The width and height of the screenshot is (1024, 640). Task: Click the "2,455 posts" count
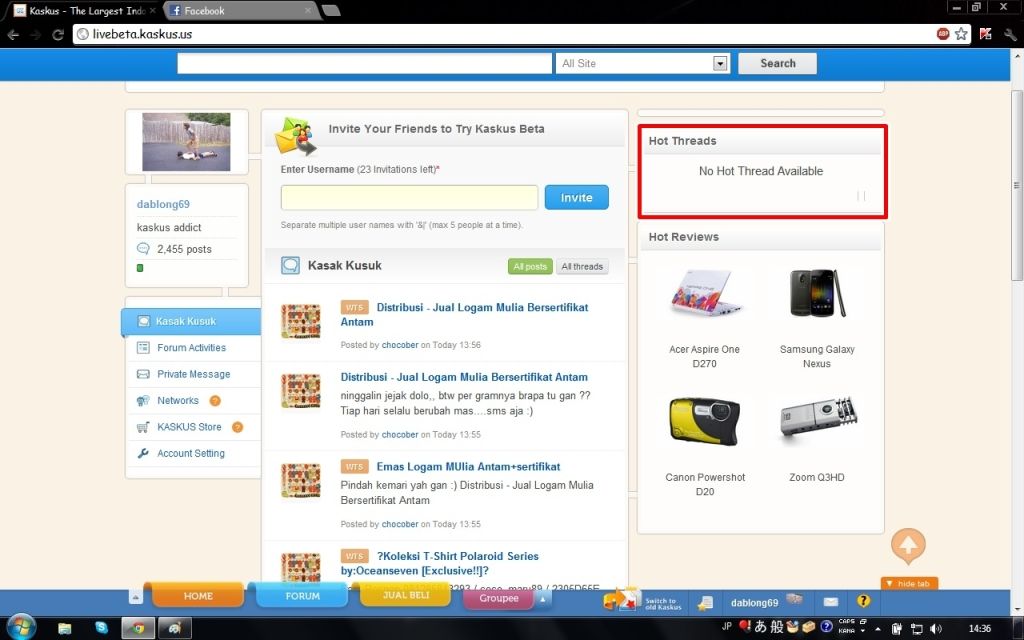coord(184,249)
